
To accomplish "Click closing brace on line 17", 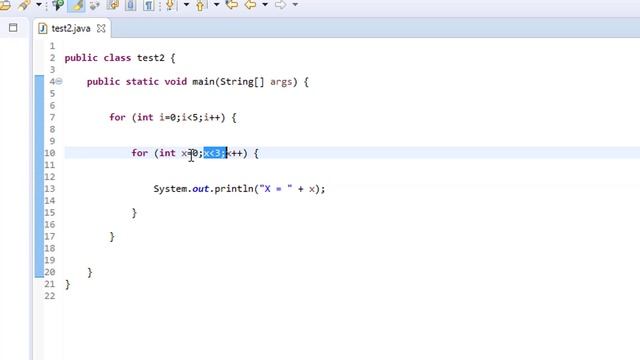I will click(112, 237).
